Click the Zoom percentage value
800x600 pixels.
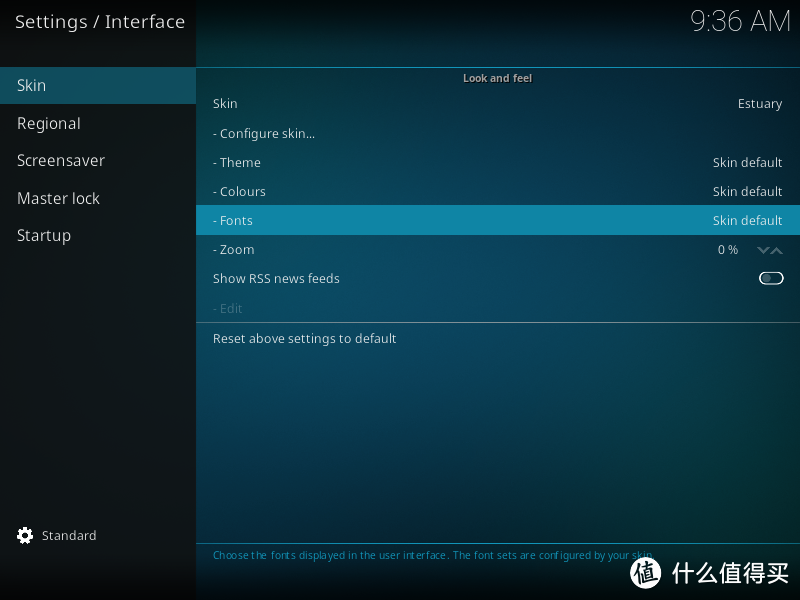[x=727, y=250]
